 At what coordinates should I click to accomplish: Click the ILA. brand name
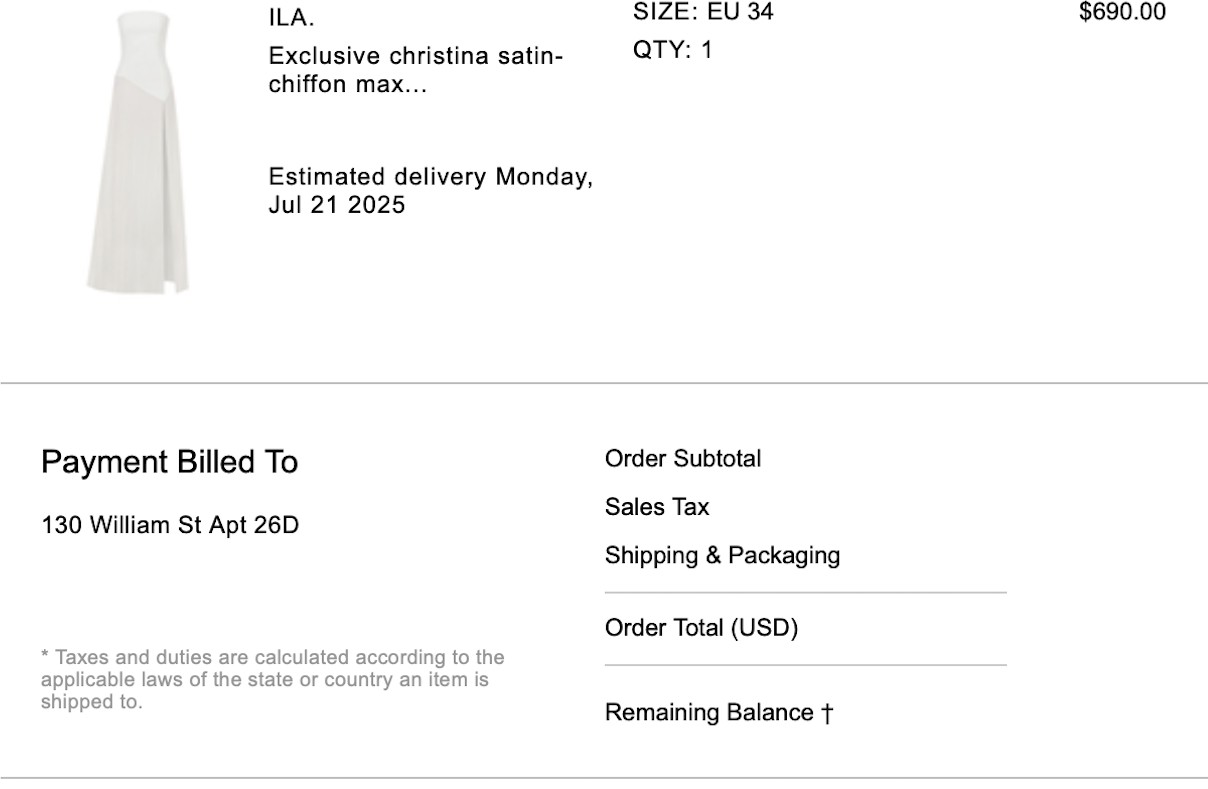[291, 18]
